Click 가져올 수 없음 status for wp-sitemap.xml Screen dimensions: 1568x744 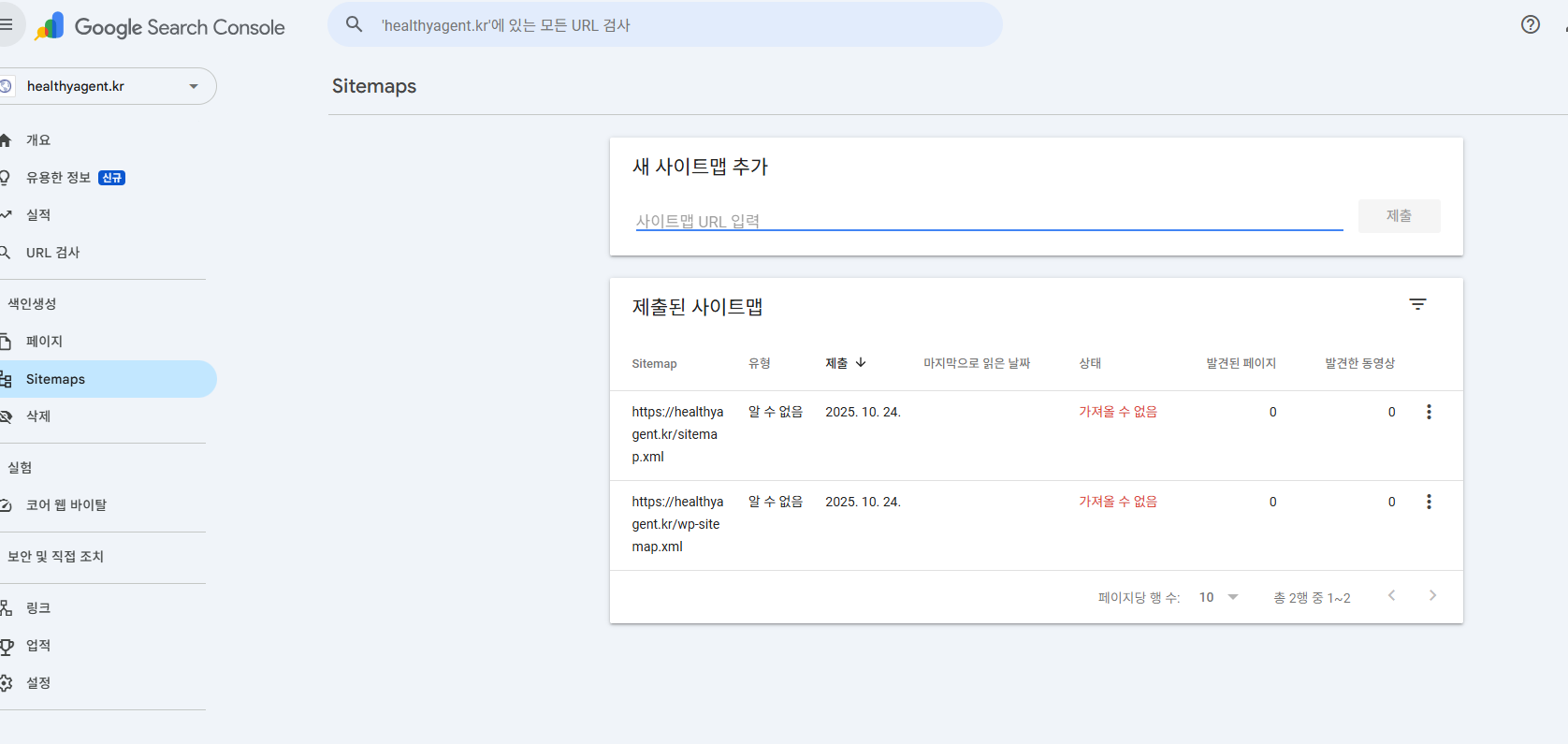click(1118, 502)
